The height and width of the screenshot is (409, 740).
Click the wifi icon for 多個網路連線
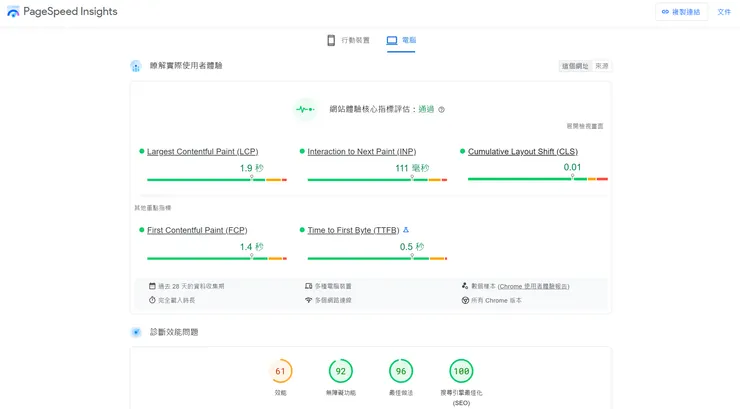[x=309, y=300]
